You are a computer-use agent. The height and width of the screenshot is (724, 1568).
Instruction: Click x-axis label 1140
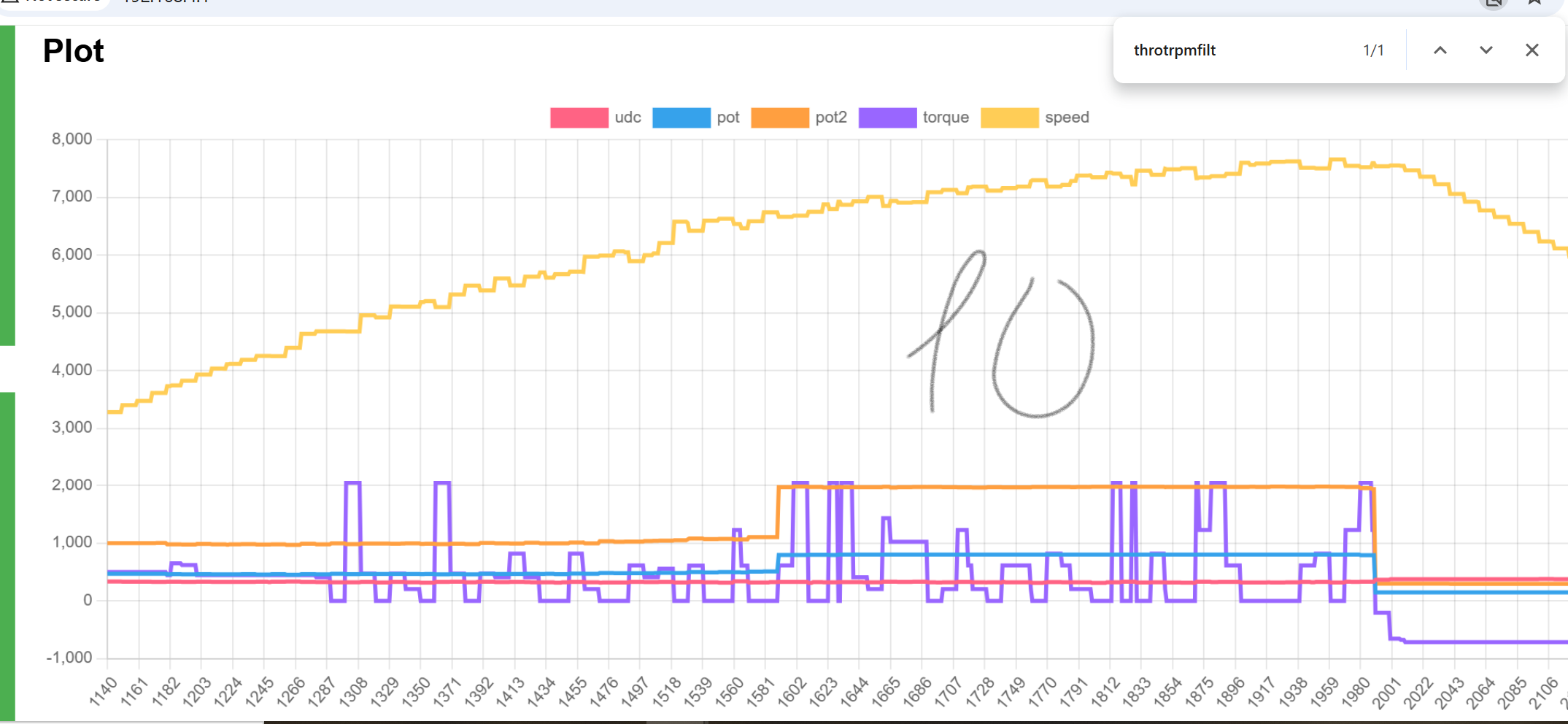(104, 690)
